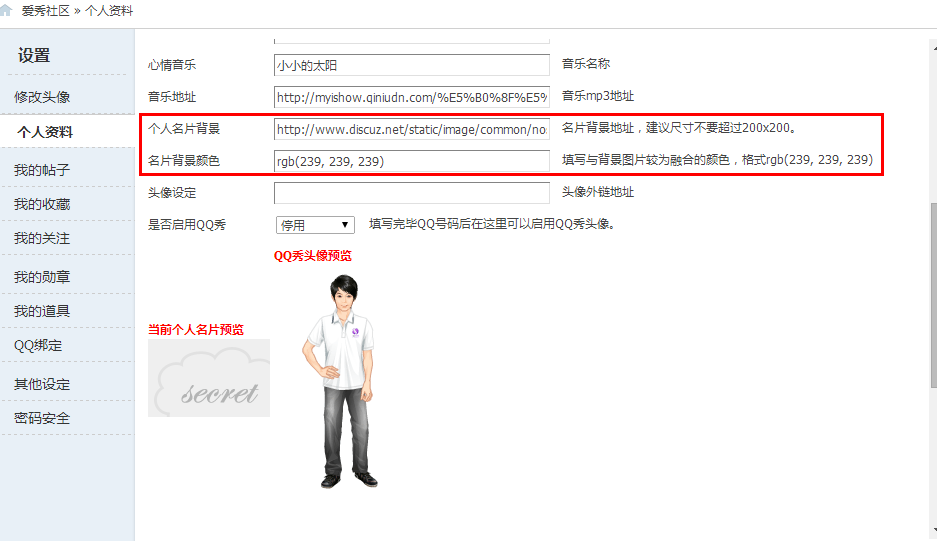Click the 名片背景地址 size hint text
The width and height of the screenshot is (937, 541).
tap(679, 127)
